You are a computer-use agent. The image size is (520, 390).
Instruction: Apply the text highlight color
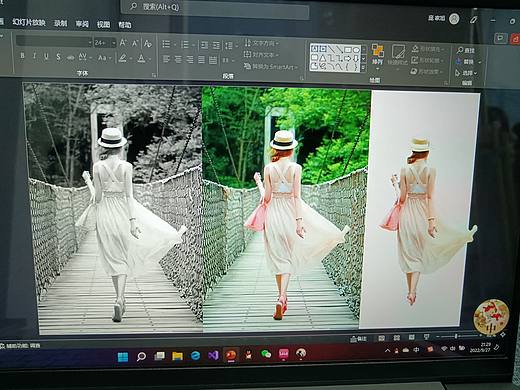pyautogui.click(x=123, y=58)
